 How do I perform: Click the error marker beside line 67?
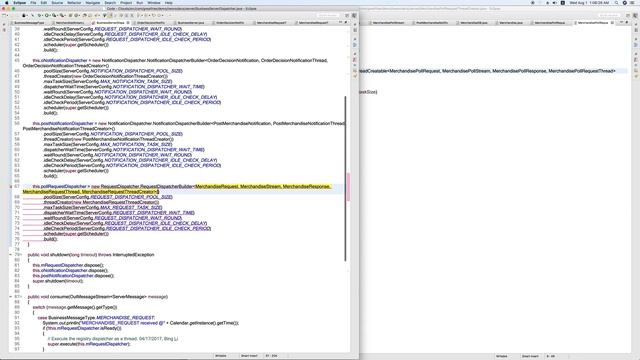point(11,187)
